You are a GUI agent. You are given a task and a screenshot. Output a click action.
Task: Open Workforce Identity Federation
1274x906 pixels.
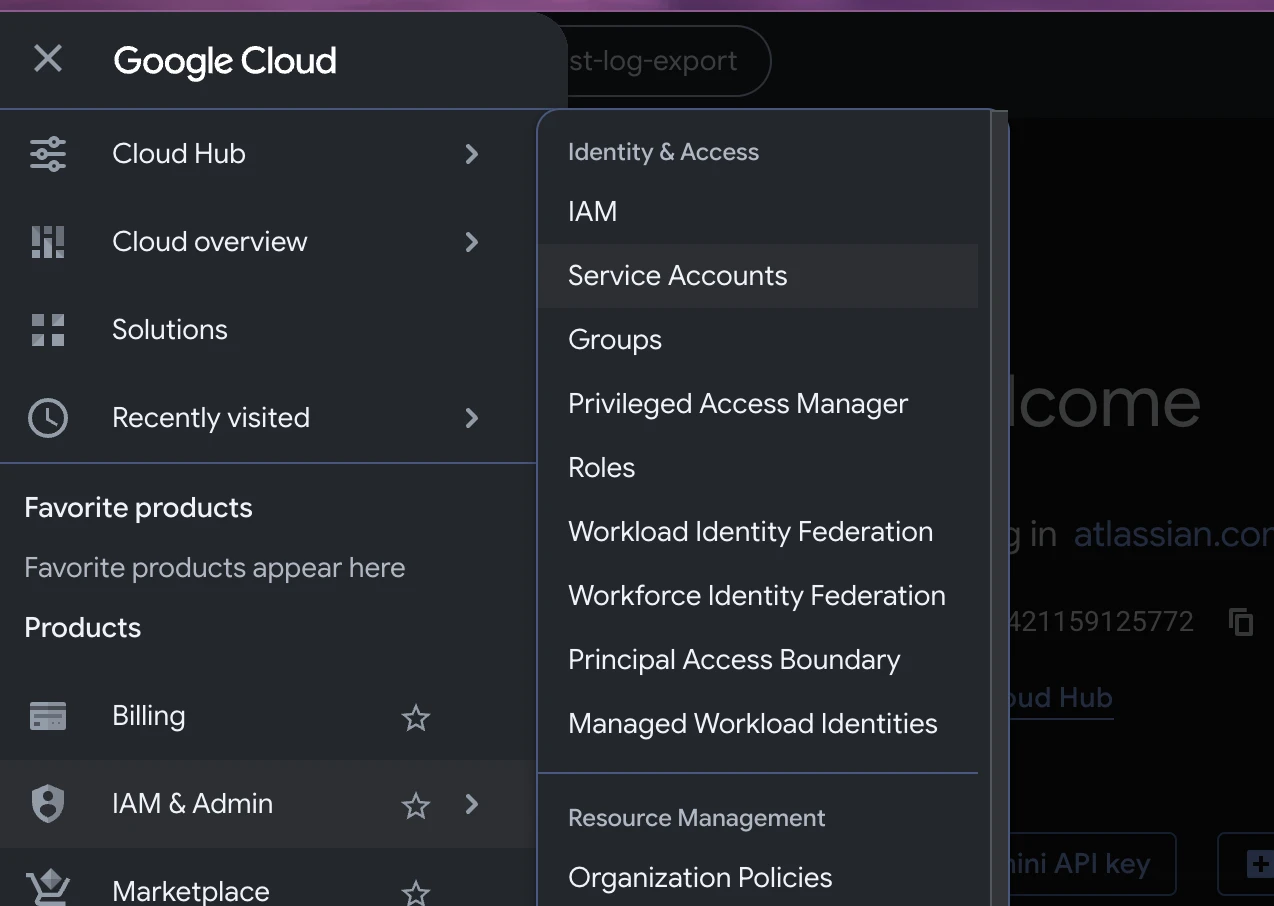click(758, 596)
